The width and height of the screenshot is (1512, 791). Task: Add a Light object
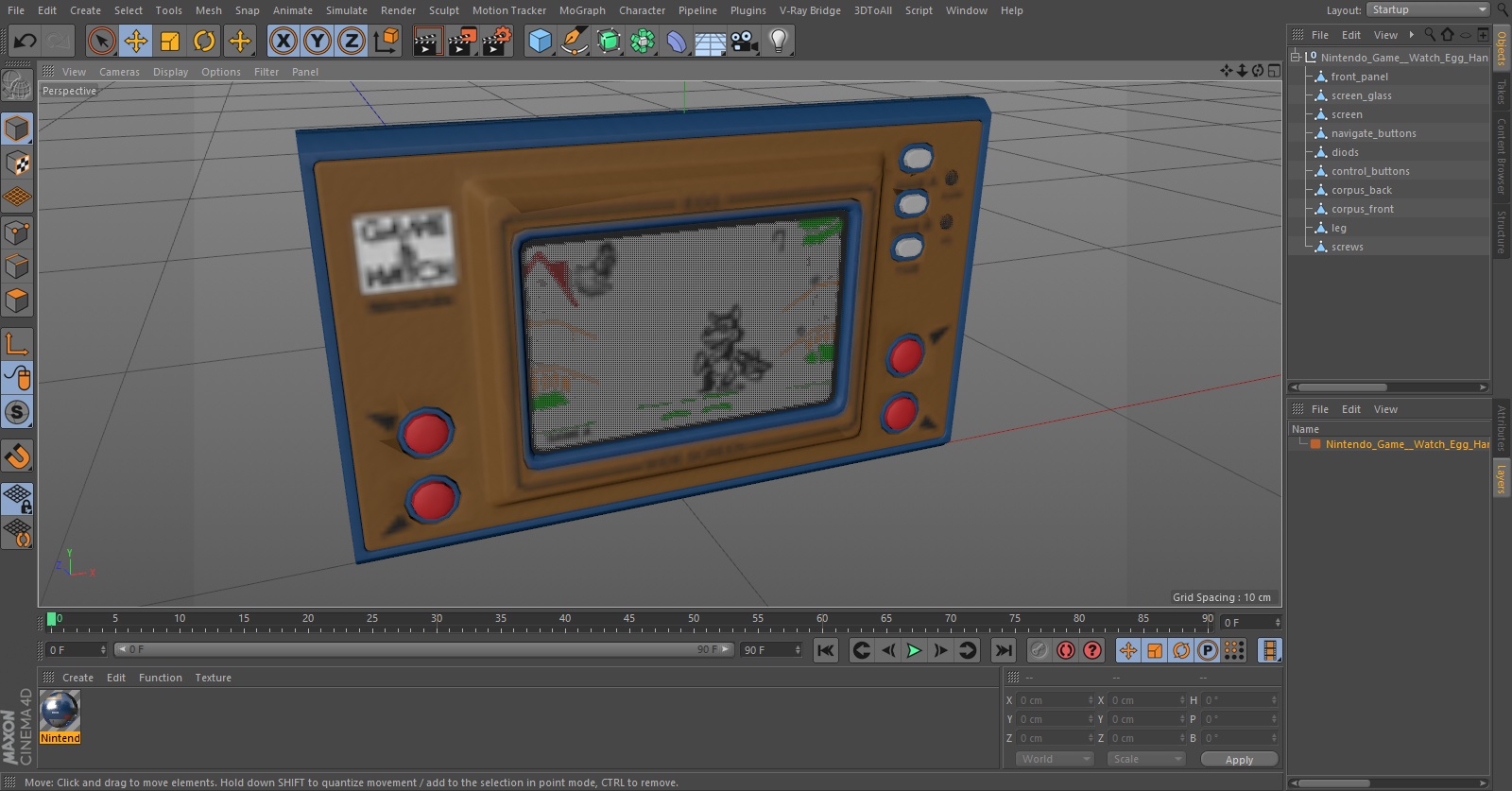tap(779, 41)
